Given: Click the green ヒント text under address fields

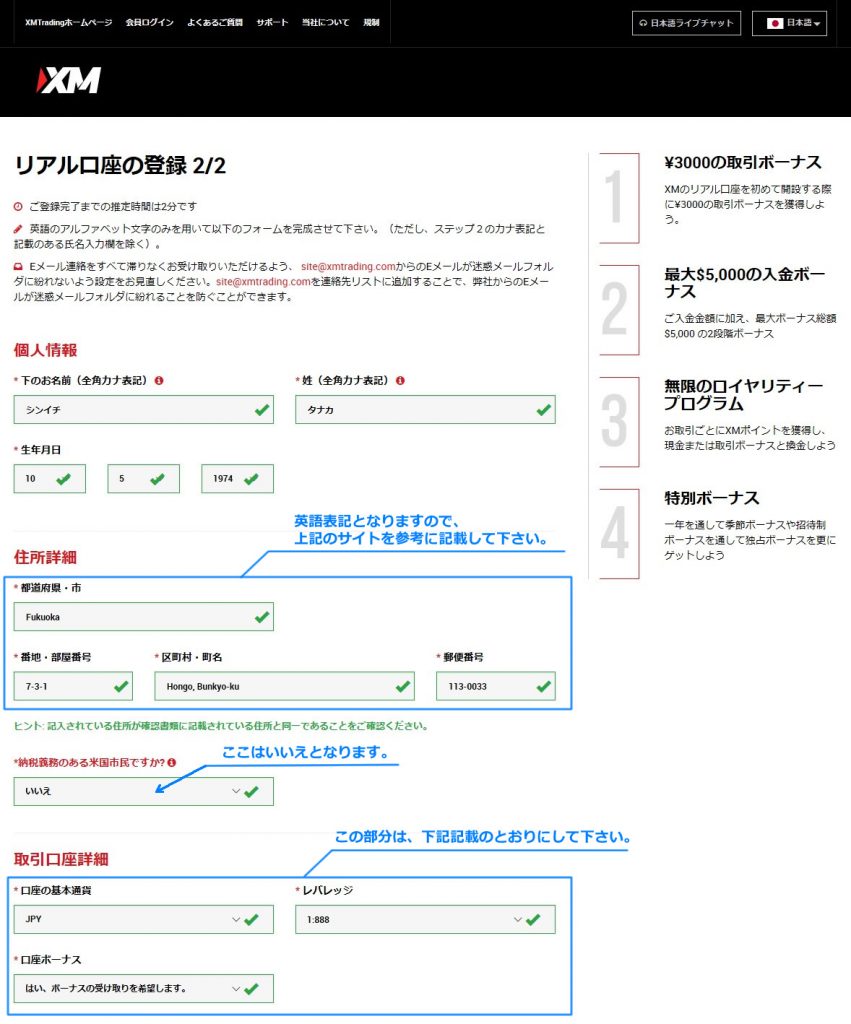Looking at the screenshot, I should [221, 726].
